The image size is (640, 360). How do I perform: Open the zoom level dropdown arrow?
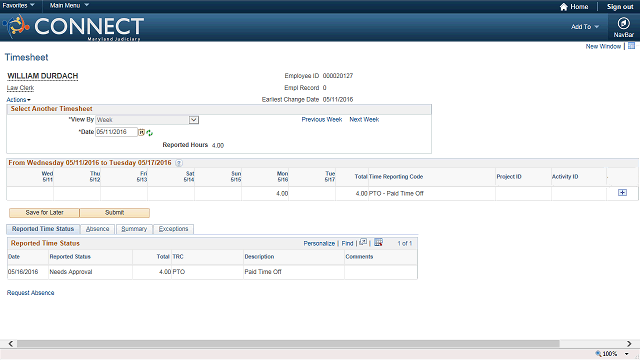pyautogui.click(x=627, y=354)
